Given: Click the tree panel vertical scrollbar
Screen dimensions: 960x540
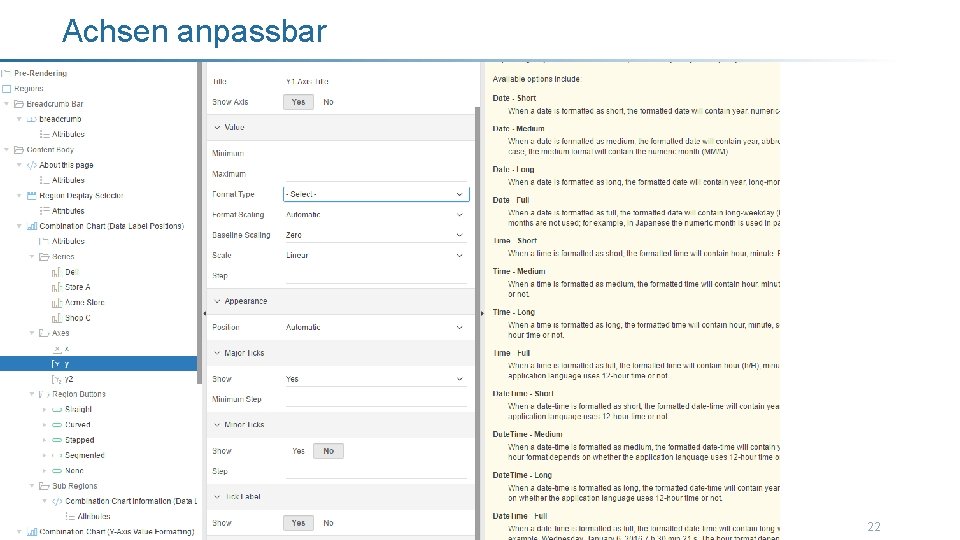Looking at the screenshot, I should coord(200,223).
